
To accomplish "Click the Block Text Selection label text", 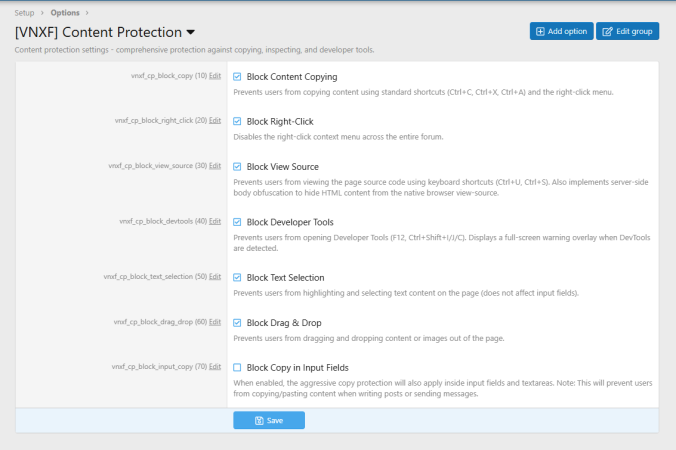I will (285, 278).
